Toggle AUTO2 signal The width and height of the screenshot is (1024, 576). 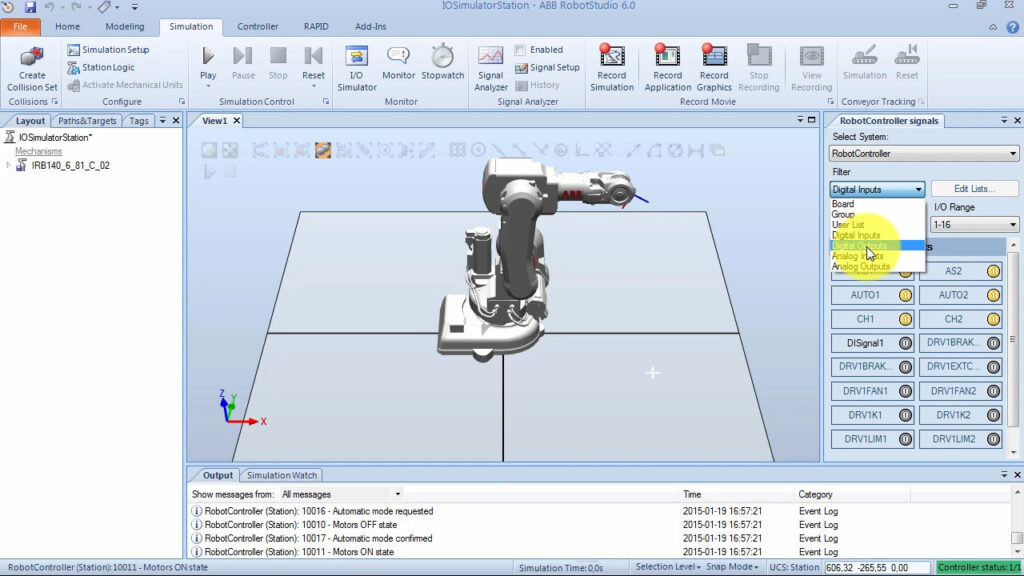point(960,295)
